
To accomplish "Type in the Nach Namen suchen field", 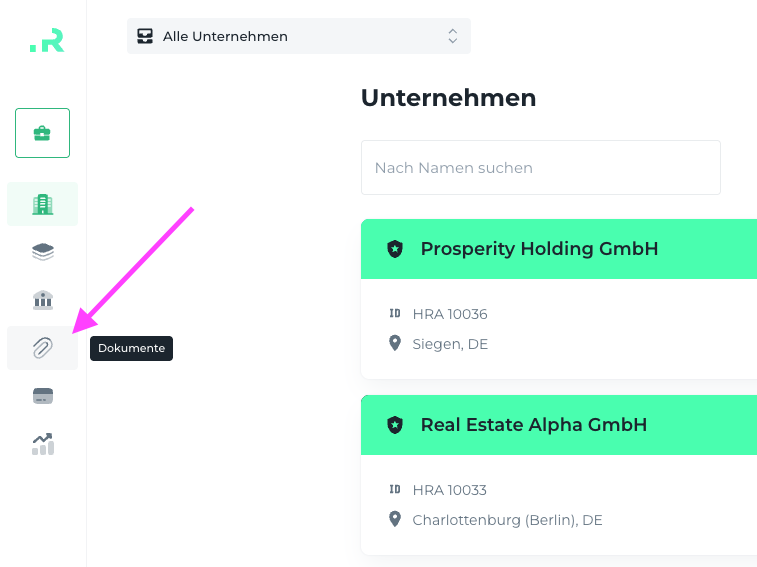I will [x=540, y=168].
